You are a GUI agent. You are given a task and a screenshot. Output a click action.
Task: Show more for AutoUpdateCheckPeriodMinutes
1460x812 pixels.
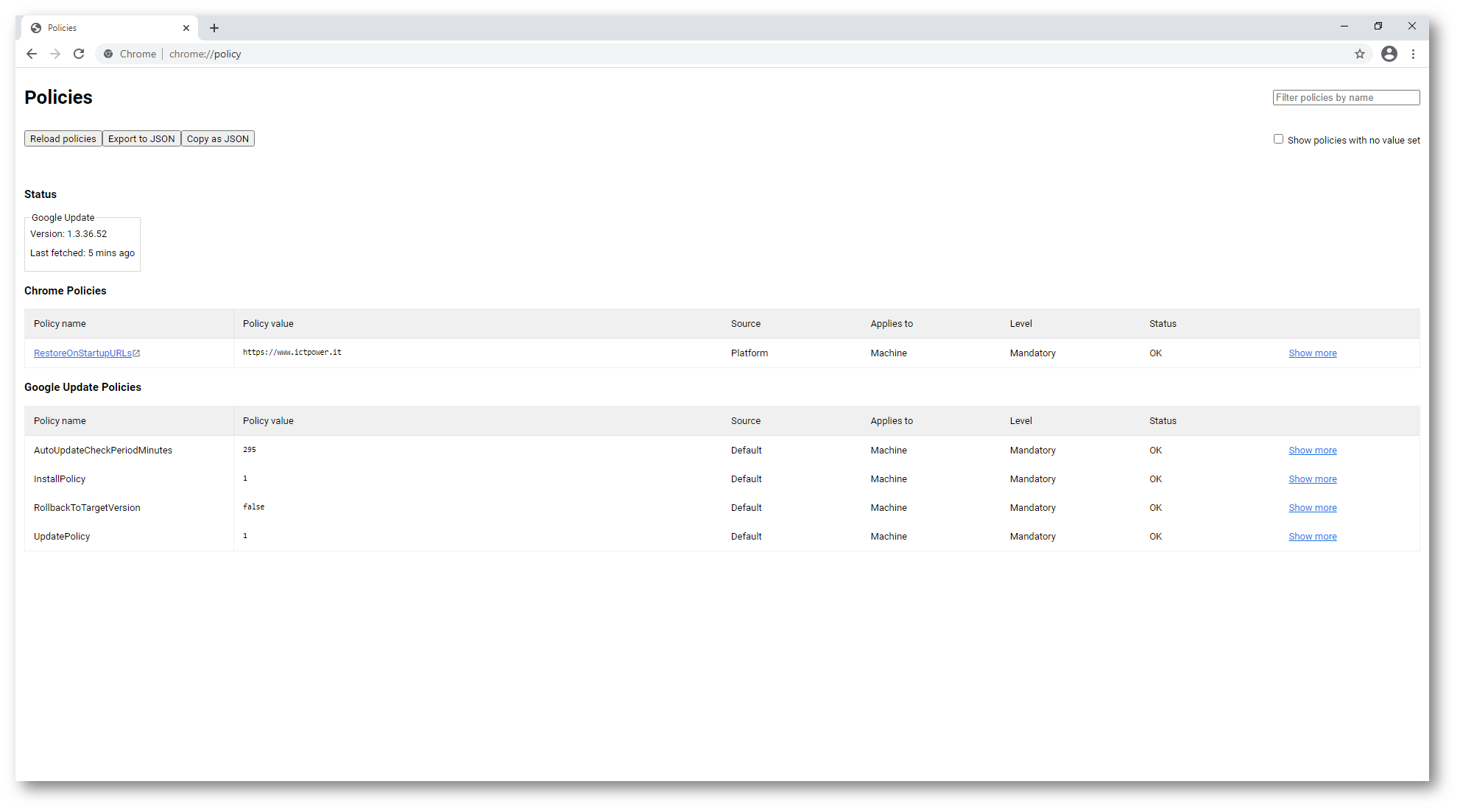point(1312,451)
